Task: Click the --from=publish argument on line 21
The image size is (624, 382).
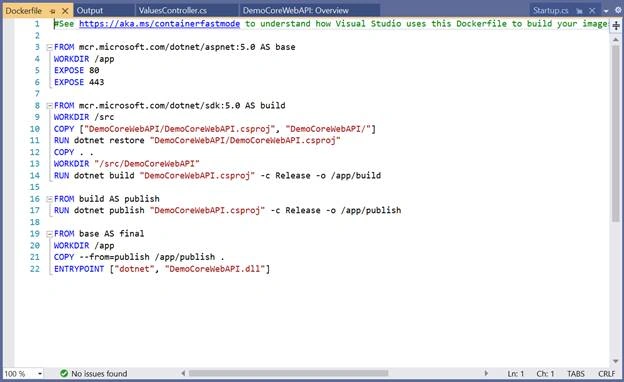Action: tap(114, 257)
